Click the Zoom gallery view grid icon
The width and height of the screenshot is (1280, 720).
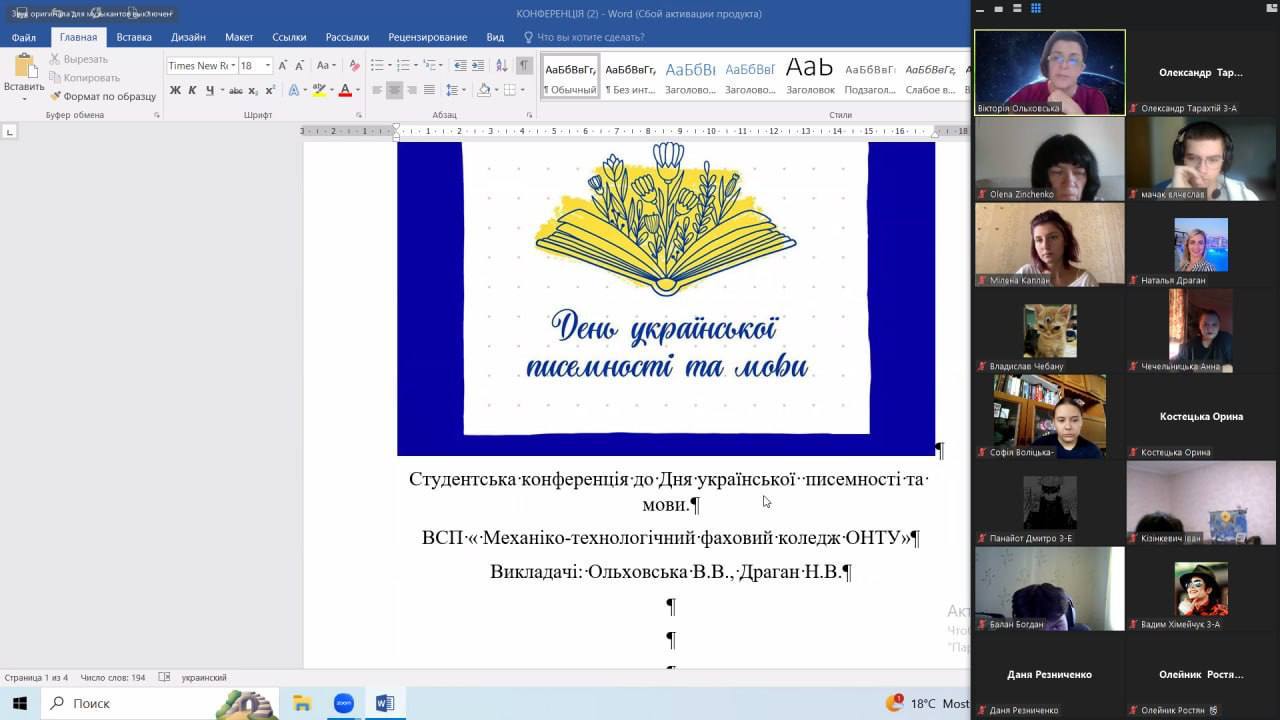coord(1036,8)
